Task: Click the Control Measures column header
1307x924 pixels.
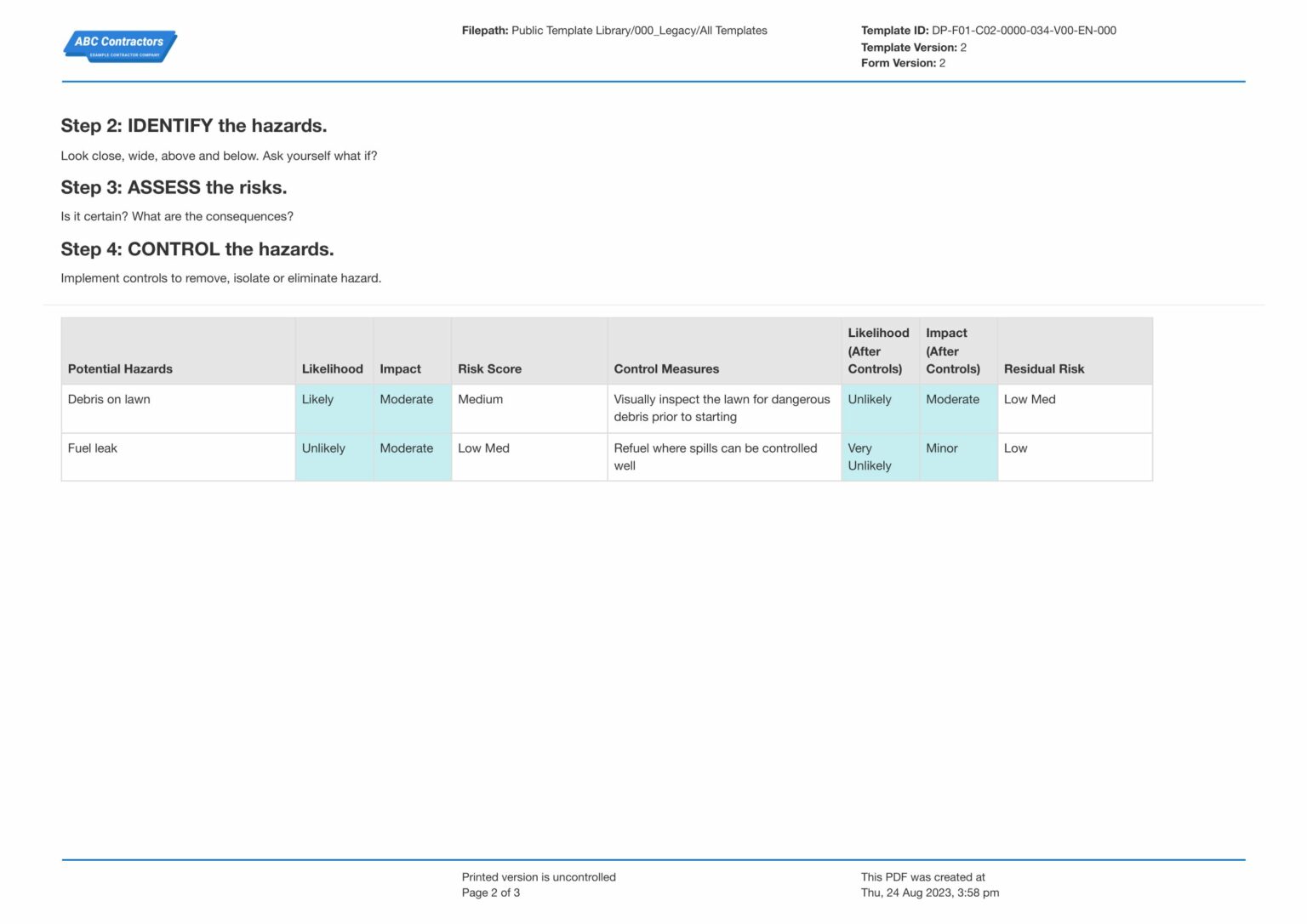Action: [666, 368]
